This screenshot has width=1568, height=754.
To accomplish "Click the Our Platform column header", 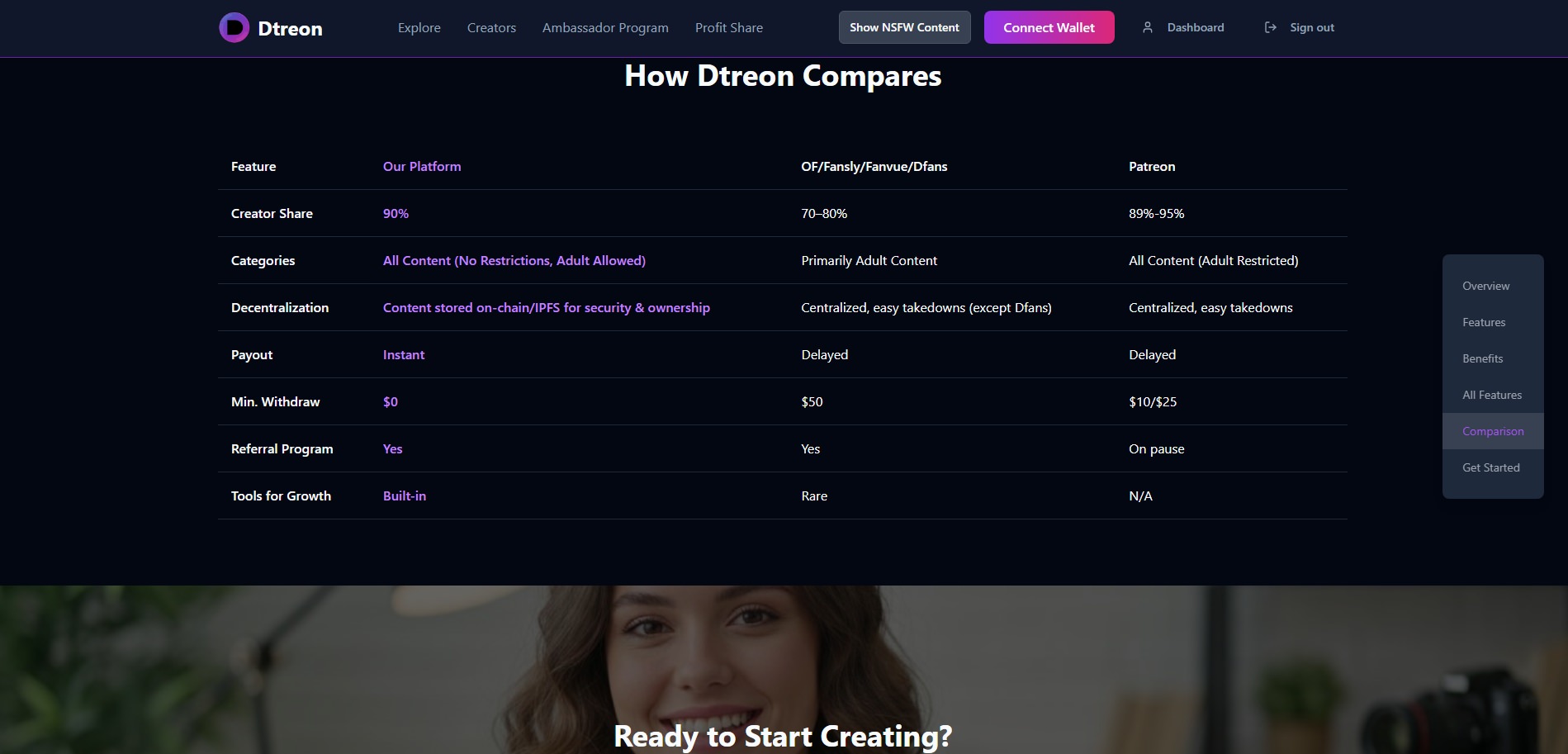I will coord(422,167).
